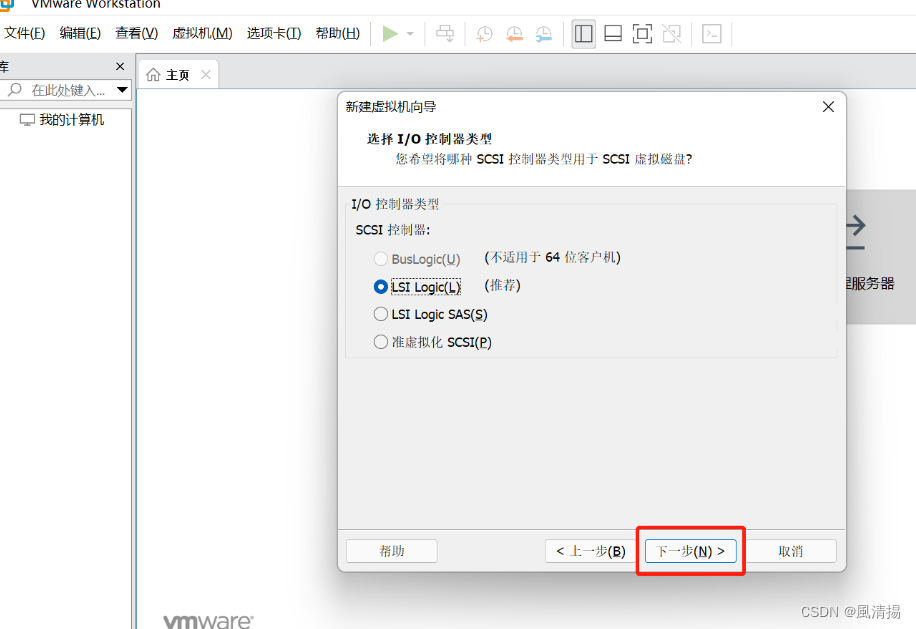Image resolution: width=916 pixels, height=629 pixels.
Task: Open the 文件(F) menu
Action: [24, 33]
